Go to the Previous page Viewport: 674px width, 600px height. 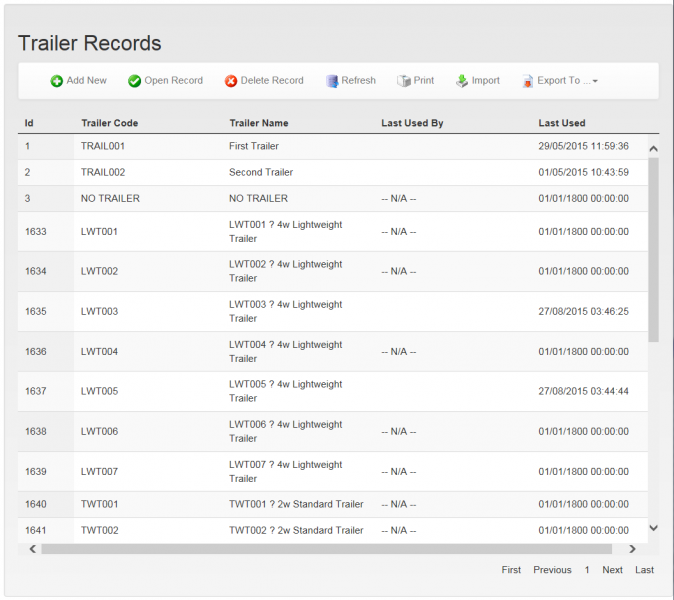point(552,570)
